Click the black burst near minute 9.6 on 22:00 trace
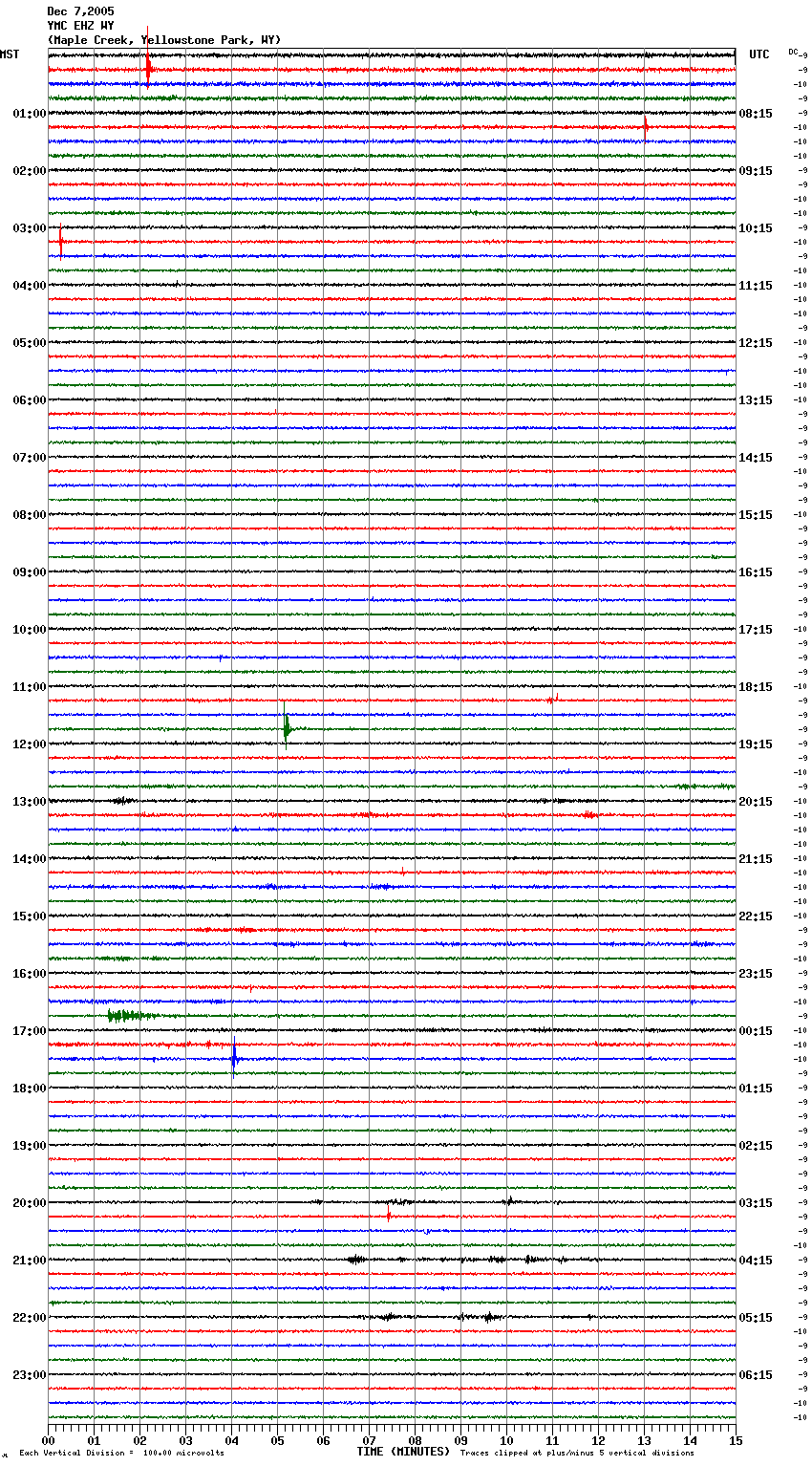Viewport: 812px width, 1466px height. tap(490, 1317)
